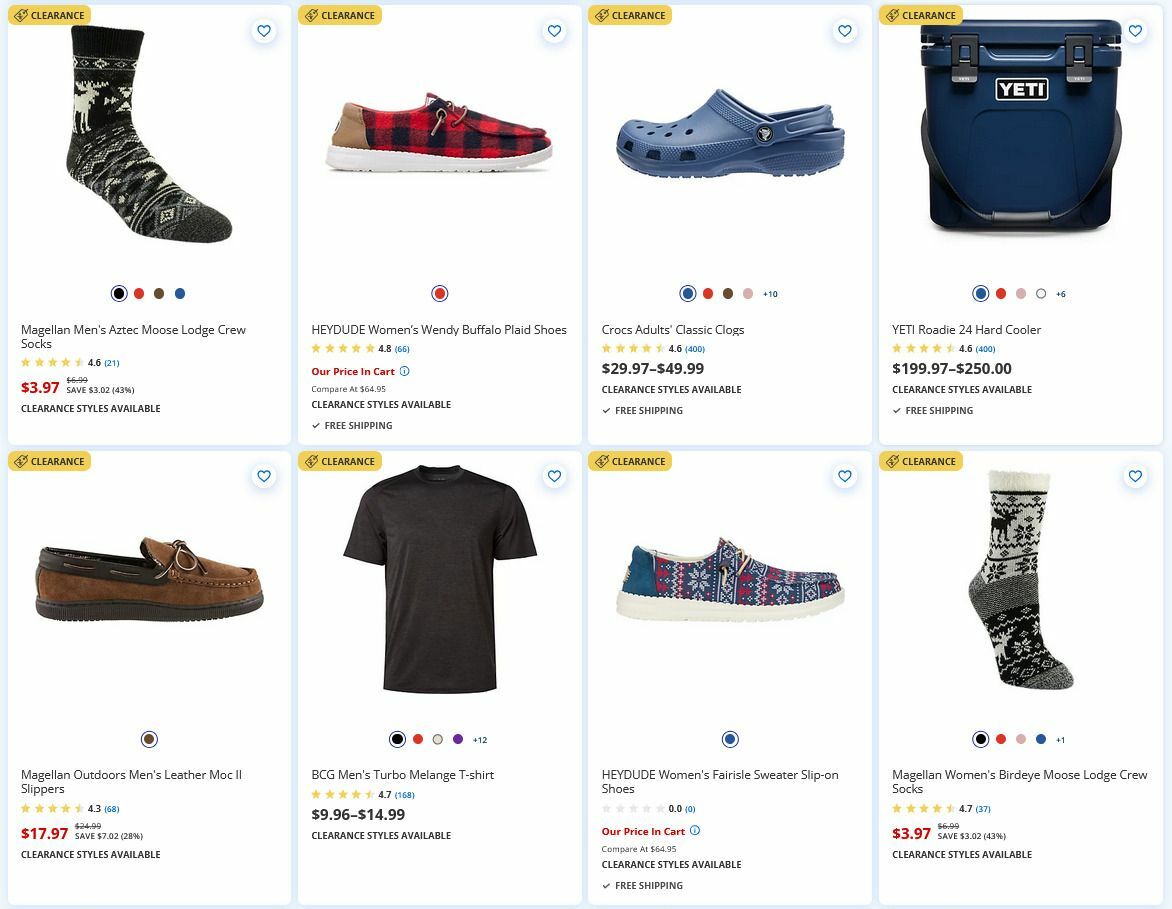Select white swatch for YETI Roadie cooler

1041,294
